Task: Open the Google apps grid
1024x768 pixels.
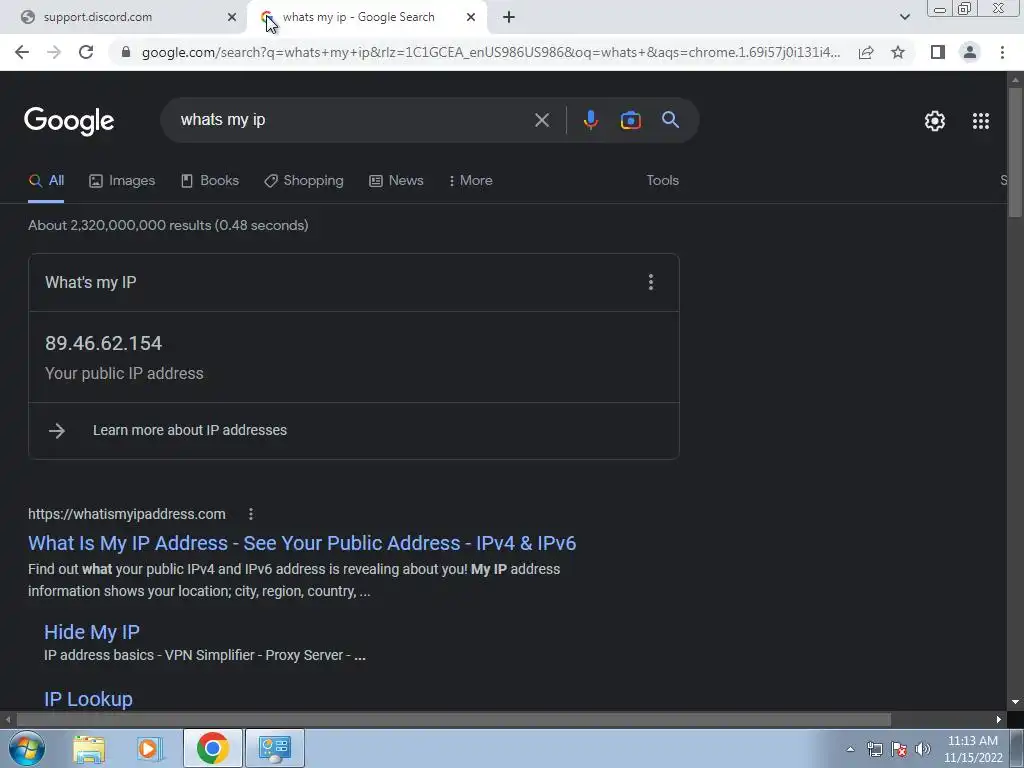Action: point(980,121)
